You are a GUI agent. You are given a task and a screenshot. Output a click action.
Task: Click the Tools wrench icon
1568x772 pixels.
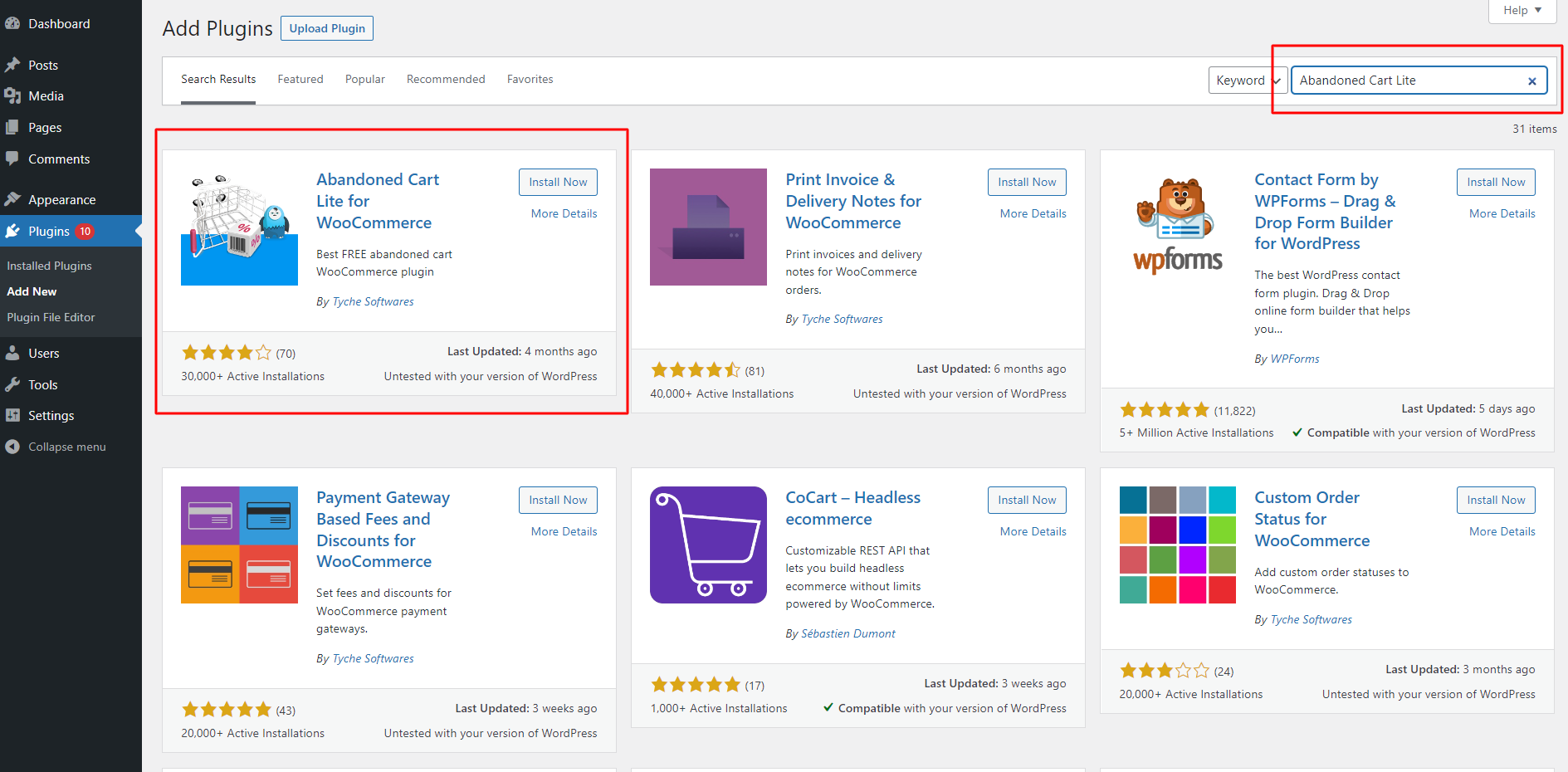tap(12, 384)
